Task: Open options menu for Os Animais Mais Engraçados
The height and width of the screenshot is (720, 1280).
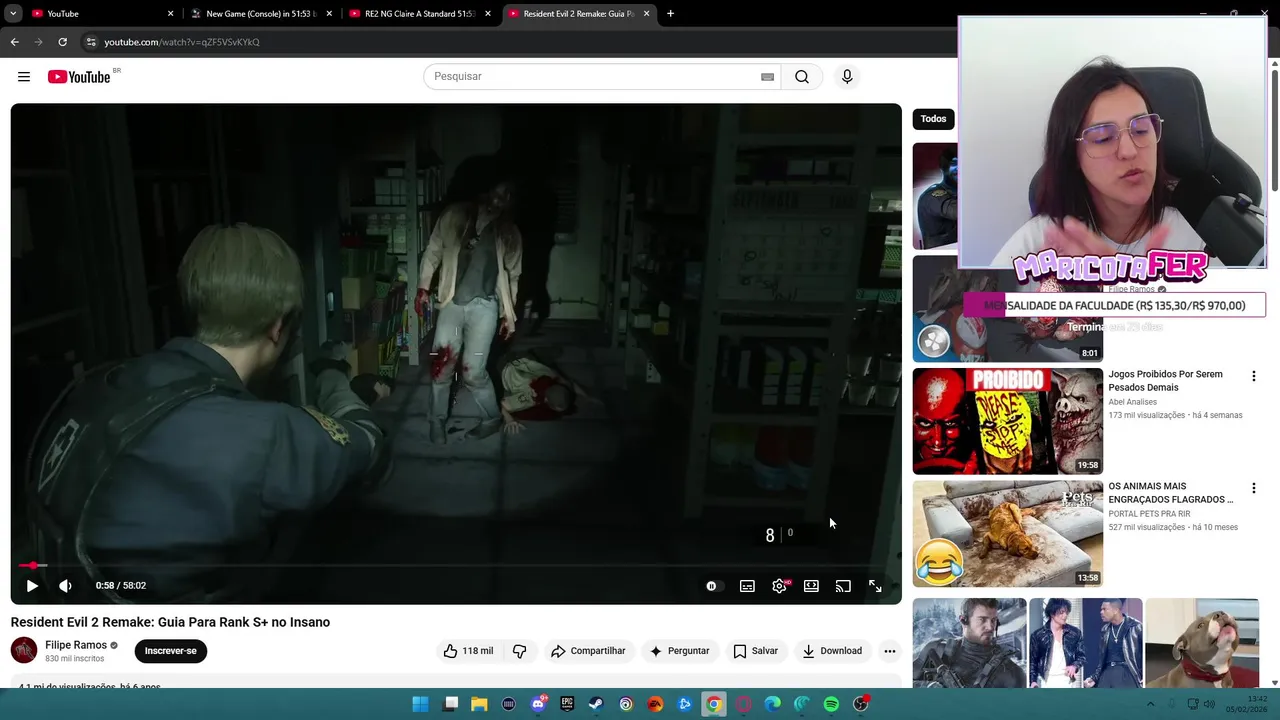Action: click(x=1253, y=488)
